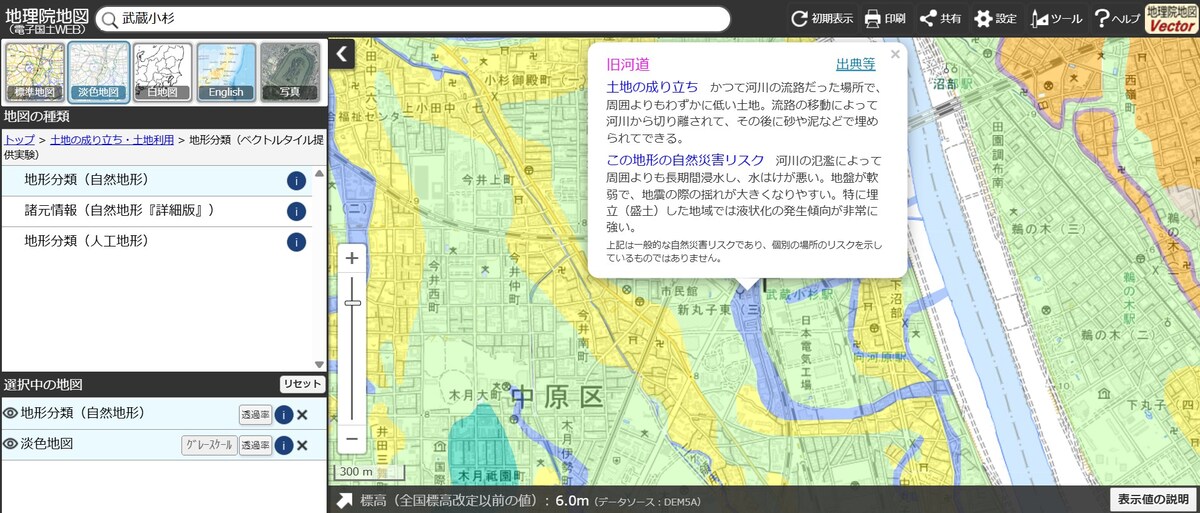The width and height of the screenshot is (1200, 513).
Task: Click the 中原区 map label
Action: [558, 398]
